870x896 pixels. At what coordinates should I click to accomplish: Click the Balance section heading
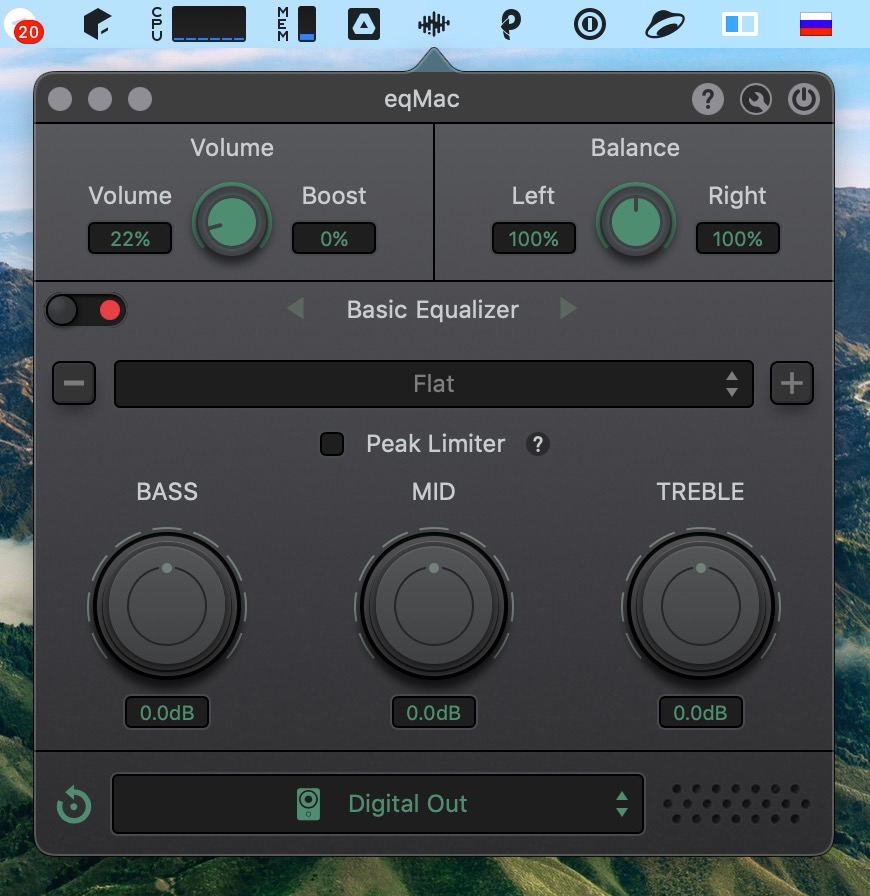[x=635, y=148]
